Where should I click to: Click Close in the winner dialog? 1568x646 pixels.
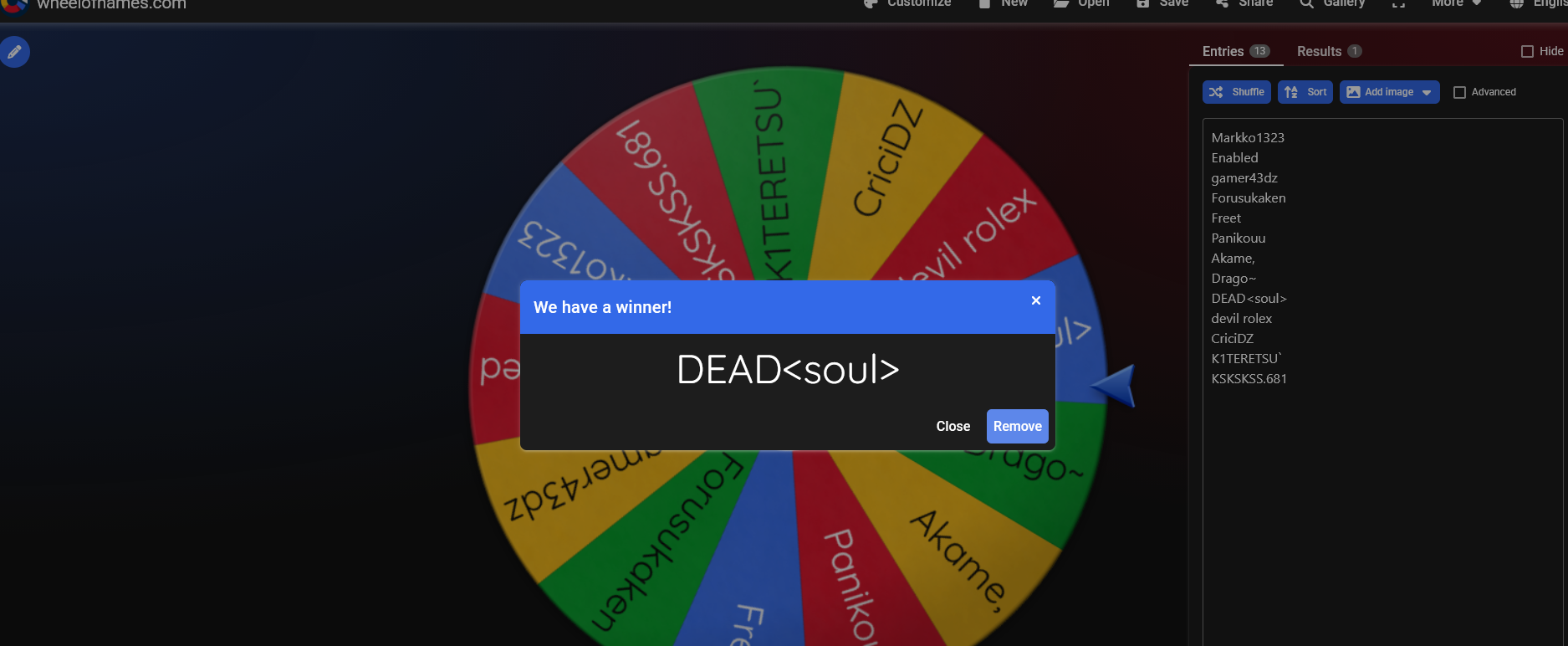[x=953, y=426]
